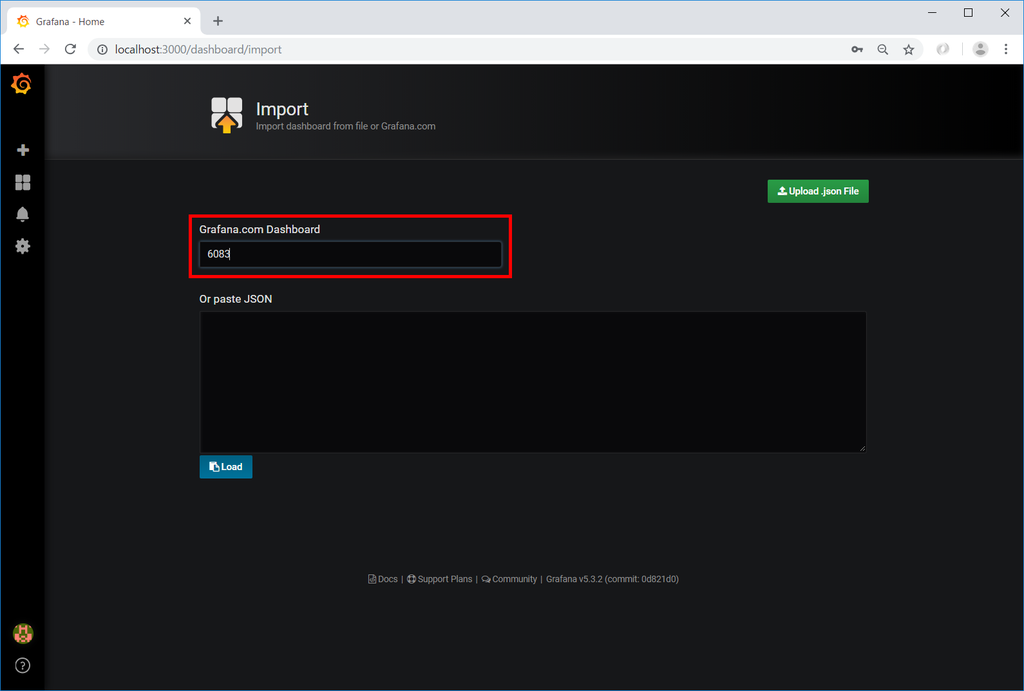The height and width of the screenshot is (691, 1024).
Task: Click the Grafana v5.3.2 version text
Action: [x=612, y=579]
